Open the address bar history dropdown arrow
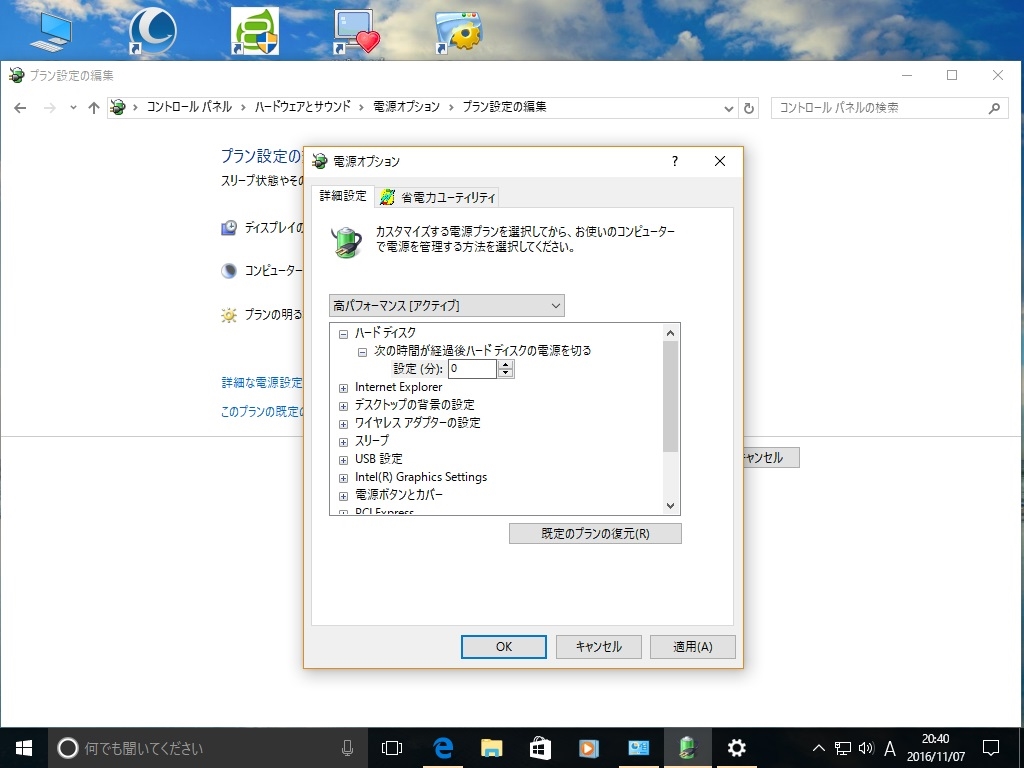 click(x=729, y=108)
